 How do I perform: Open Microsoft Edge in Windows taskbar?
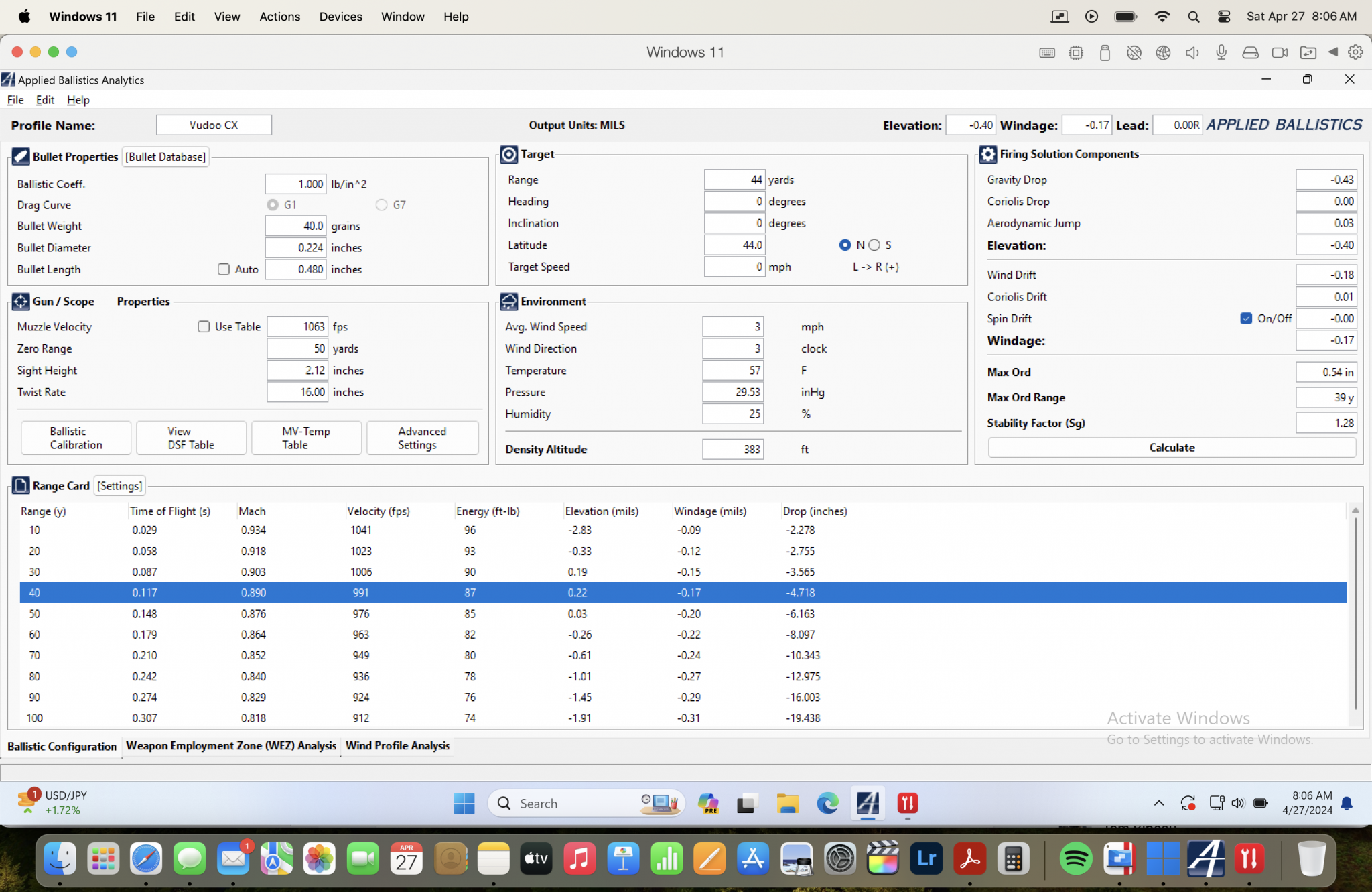pyautogui.click(x=827, y=803)
